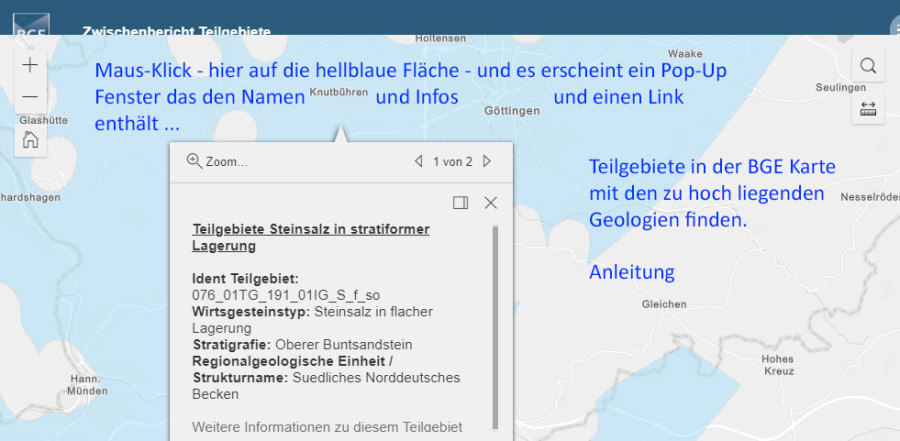The width and height of the screenshot is (900, 441).
Task: Zoom out of the map with minus button
Action: pos(30,96)
